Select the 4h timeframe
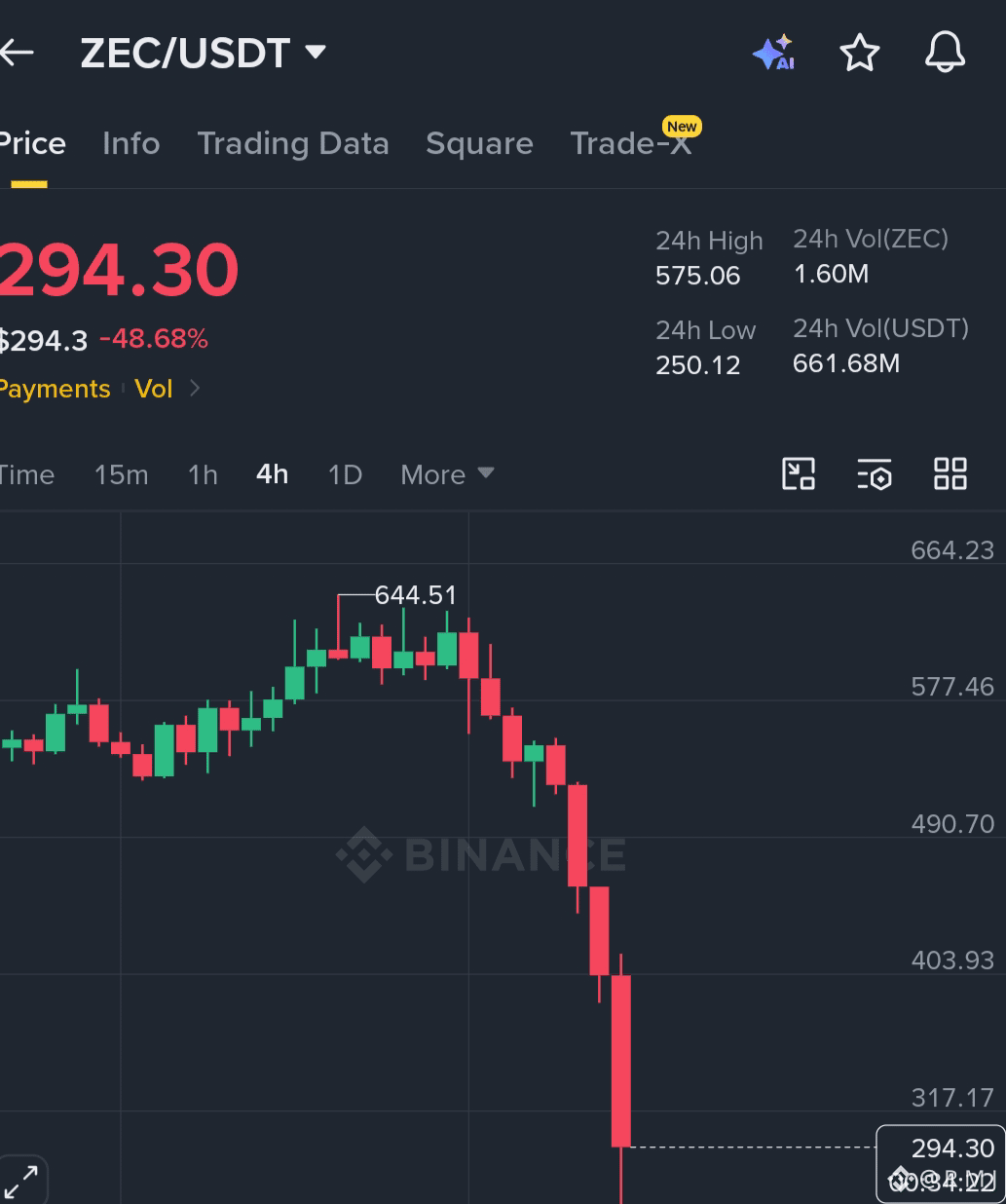This screenshot has width=1006, height=1204. (272, 475)
